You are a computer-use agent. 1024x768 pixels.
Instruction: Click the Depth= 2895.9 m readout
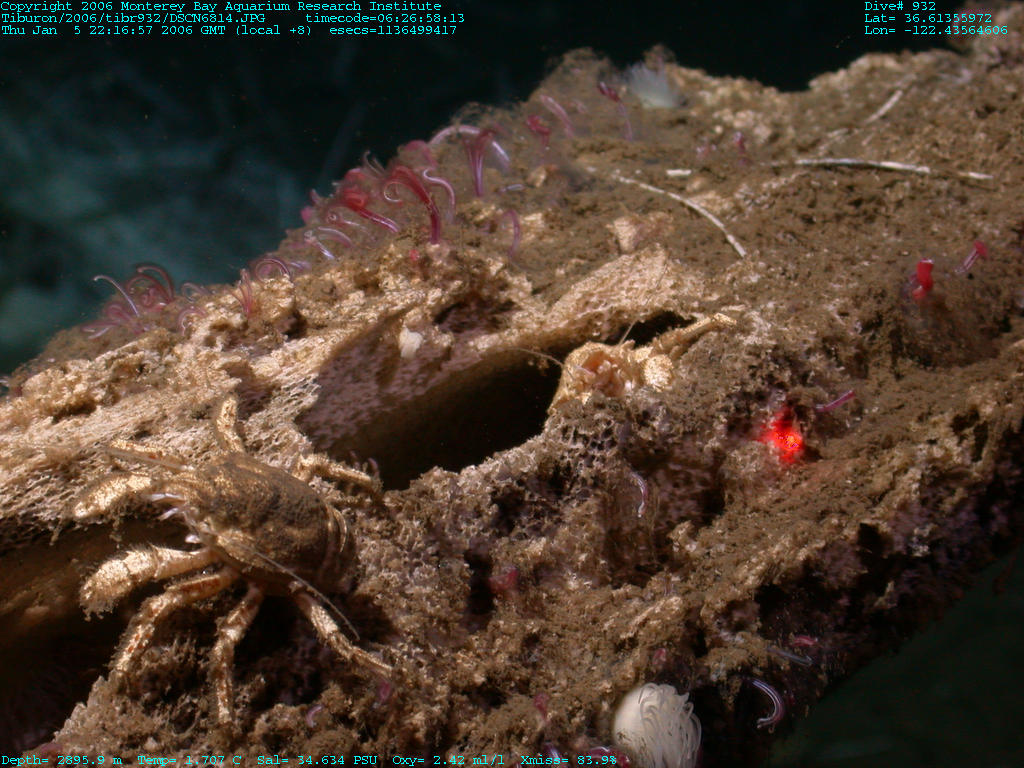(x=61, y=761)
